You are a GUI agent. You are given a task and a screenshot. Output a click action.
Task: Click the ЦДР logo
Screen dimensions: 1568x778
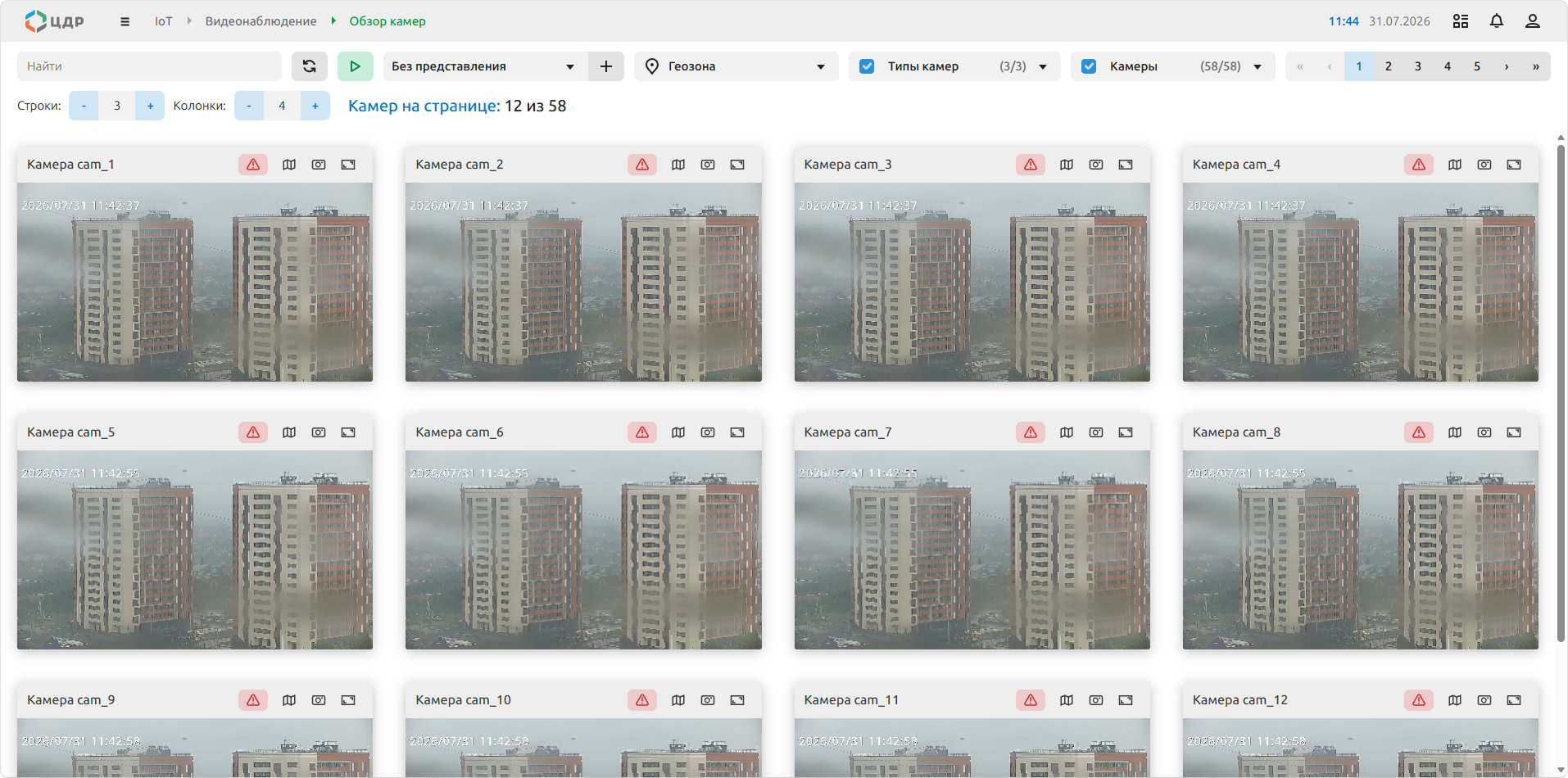[54, 21]
